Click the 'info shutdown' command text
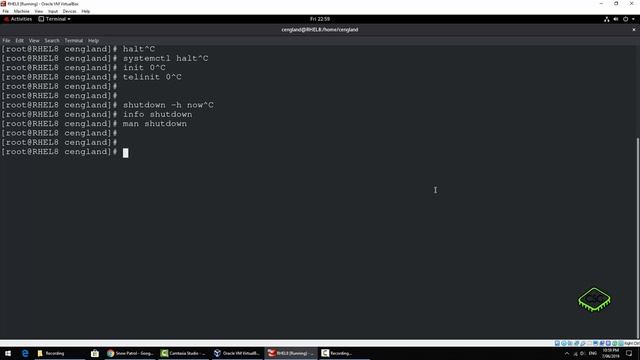This screenshot has width=640, height=360. 158,115
